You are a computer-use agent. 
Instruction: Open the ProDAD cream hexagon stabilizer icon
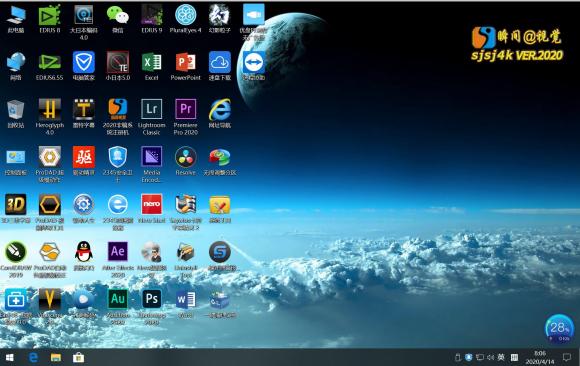pyautogui.click(x=50, y=157)
